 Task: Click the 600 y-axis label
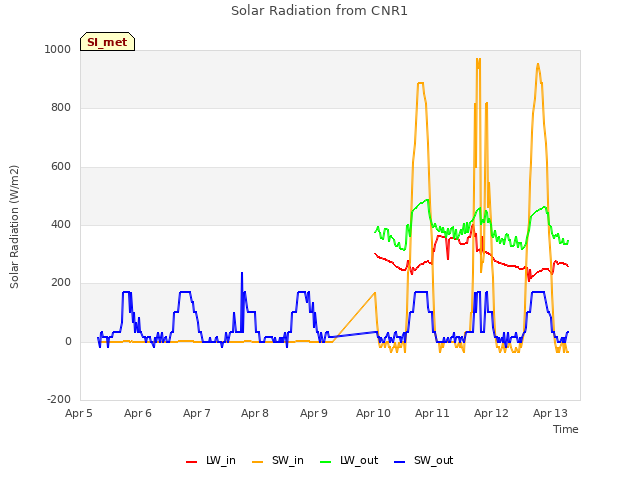[x=61, y=166]
